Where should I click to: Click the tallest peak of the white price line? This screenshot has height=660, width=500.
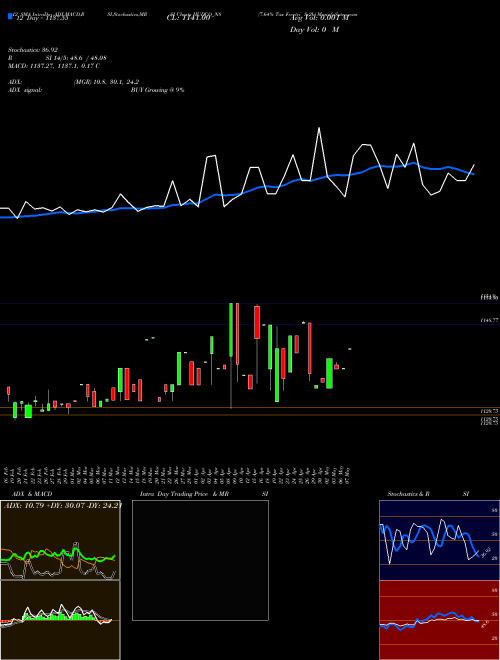pyautogui.click(x=319, y=128)
